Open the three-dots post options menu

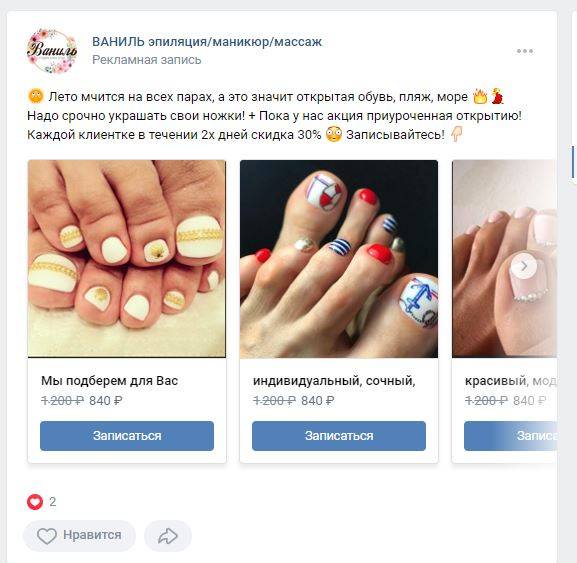[525, 51]
